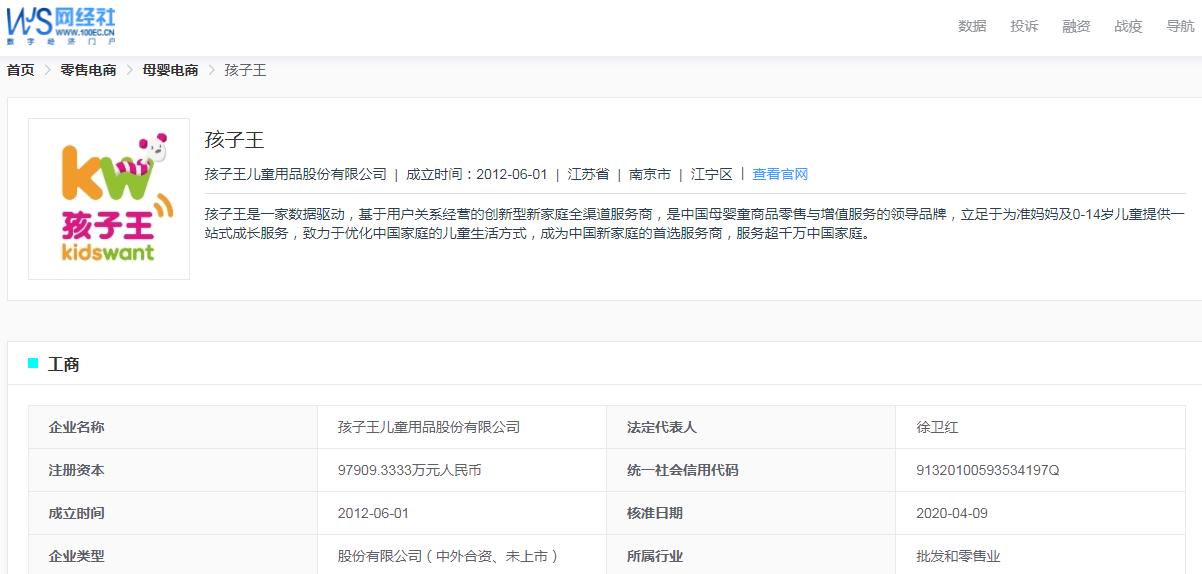Select the 股份有限公司（中外合资、未上市）value
Viewport: 1202px width, 574px height.
coord(448,556)
